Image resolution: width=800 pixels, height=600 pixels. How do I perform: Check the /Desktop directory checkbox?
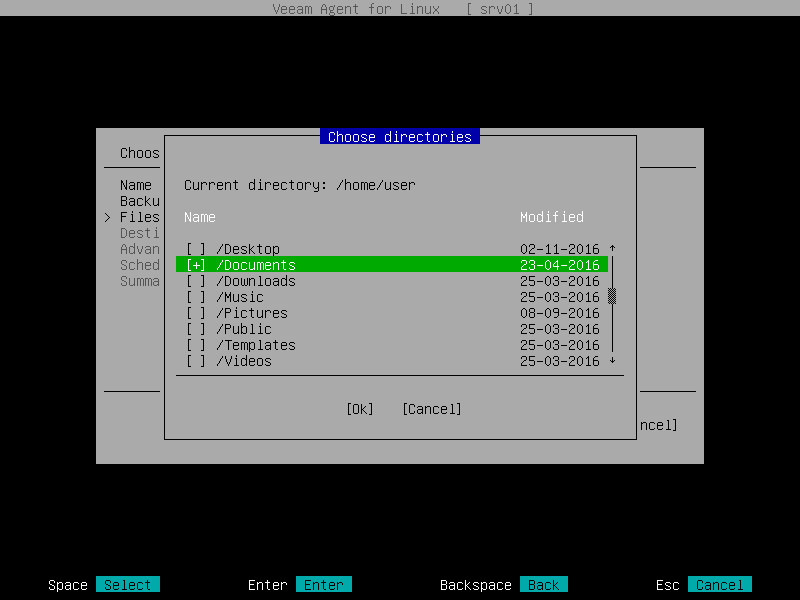pos(196,249)
